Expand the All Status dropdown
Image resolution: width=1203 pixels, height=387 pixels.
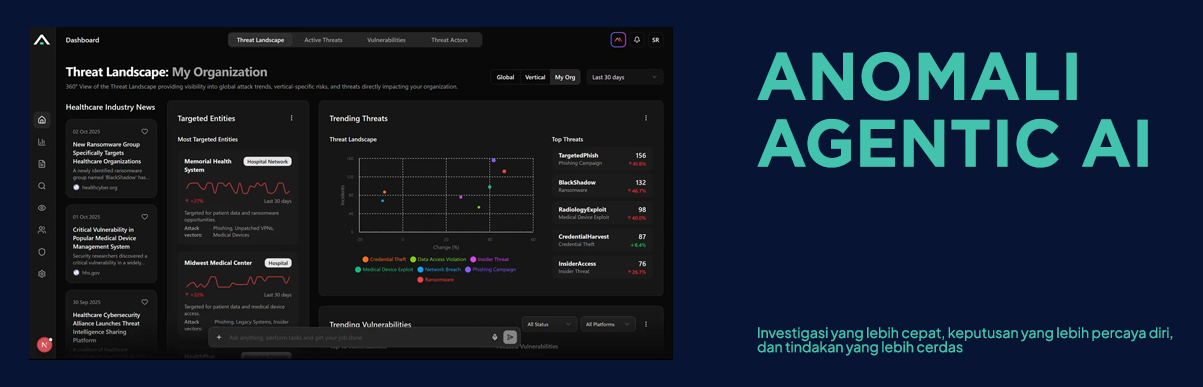click(x=550, y=324)
